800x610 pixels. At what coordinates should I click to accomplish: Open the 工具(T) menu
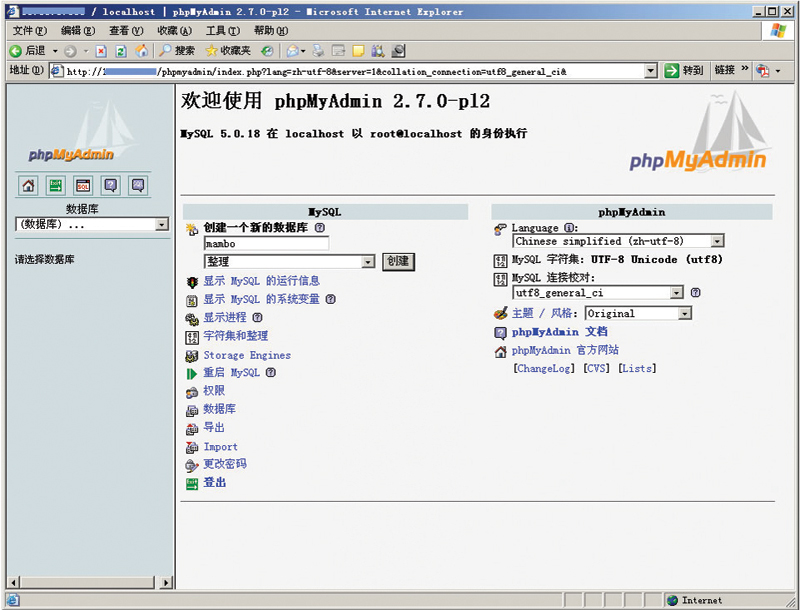point(222,31)
